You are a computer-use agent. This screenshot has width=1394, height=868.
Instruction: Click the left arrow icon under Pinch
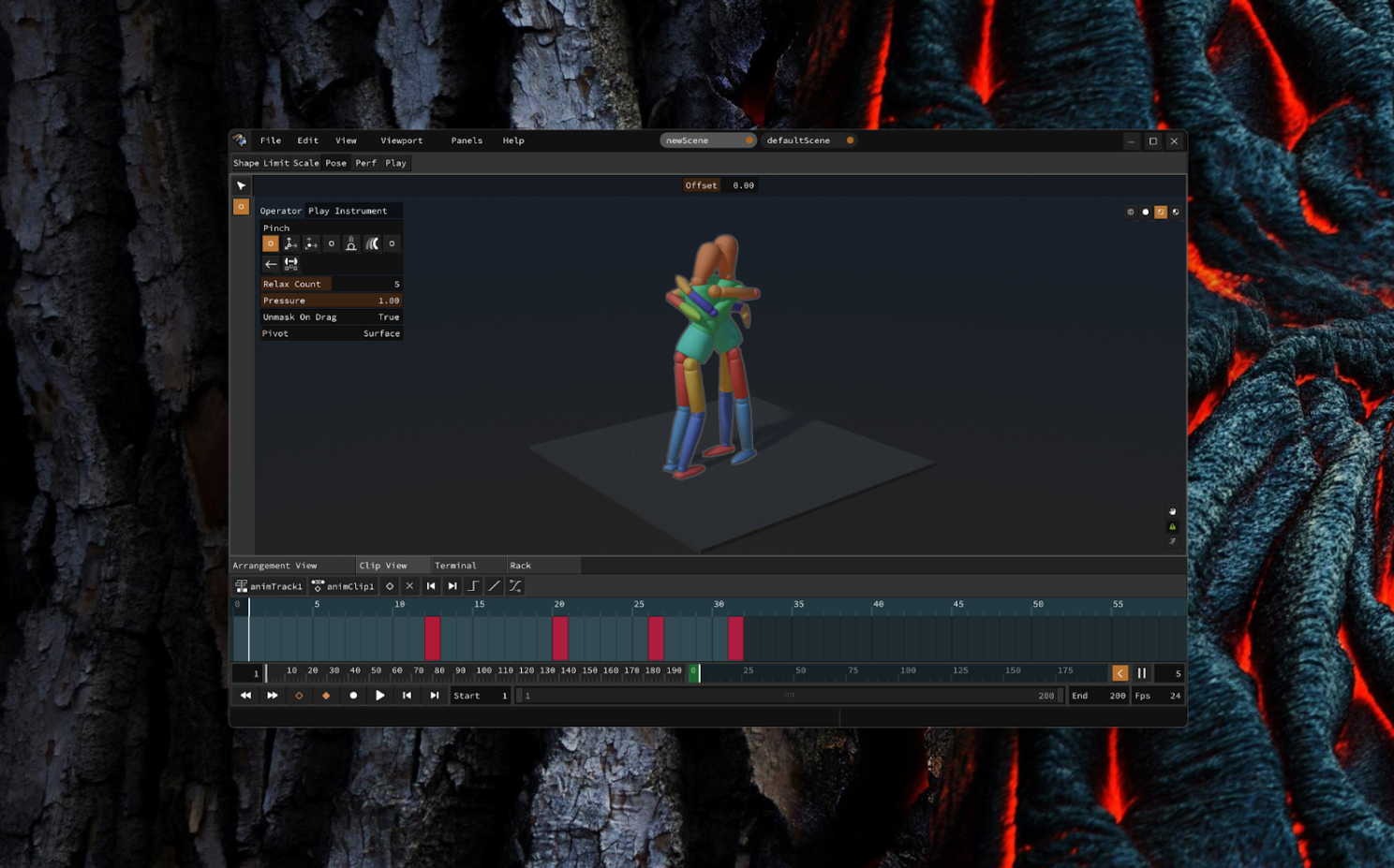pos(271,264)
